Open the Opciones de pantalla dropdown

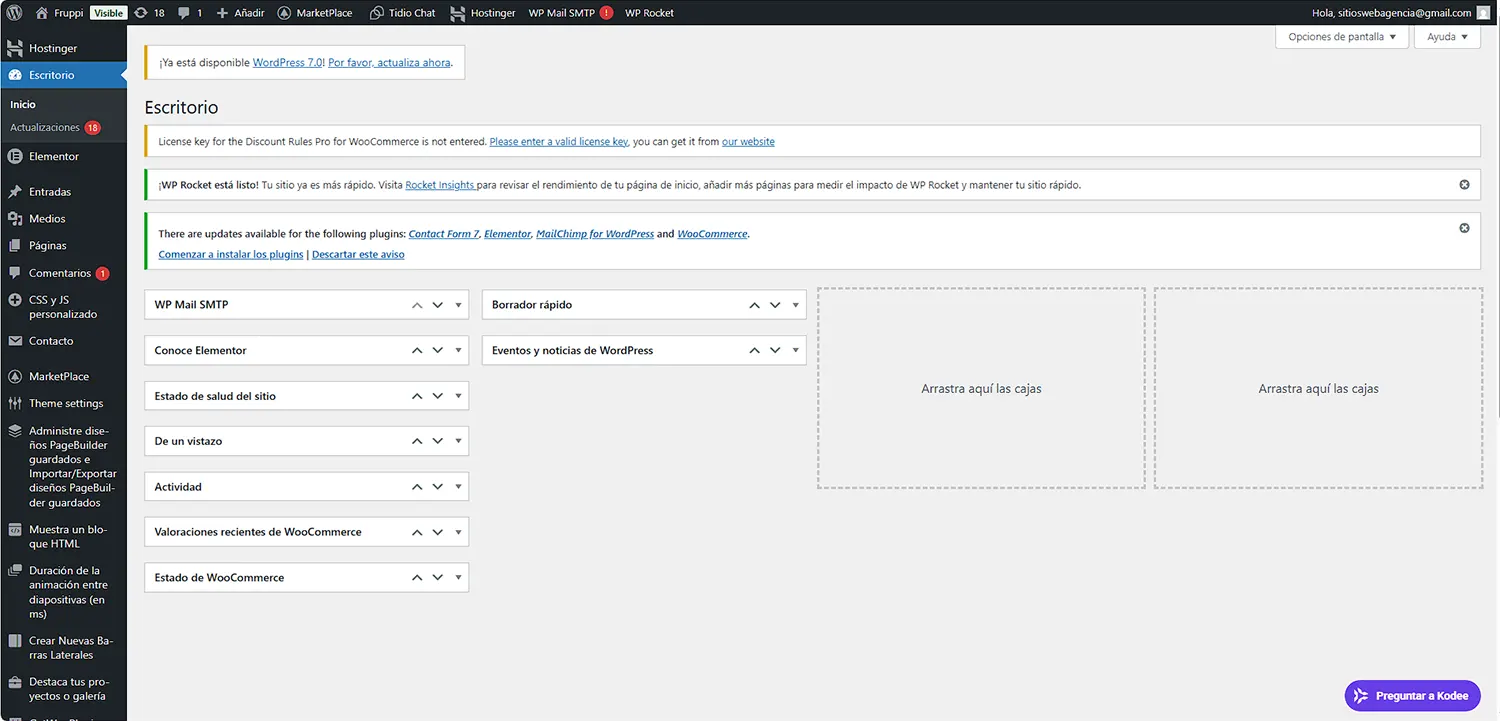click(x=1342, y=37)
